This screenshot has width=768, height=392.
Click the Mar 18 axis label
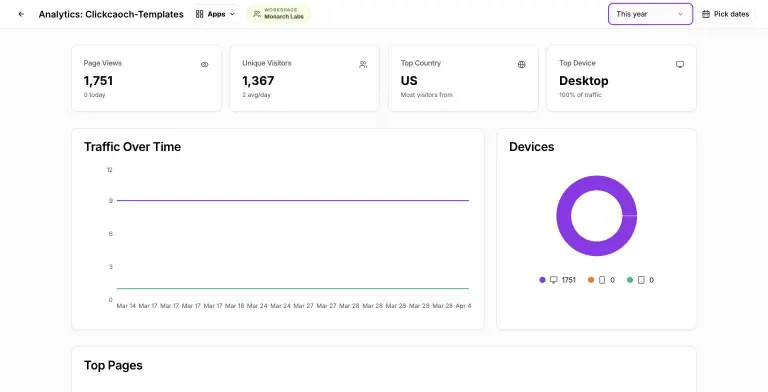235,306
